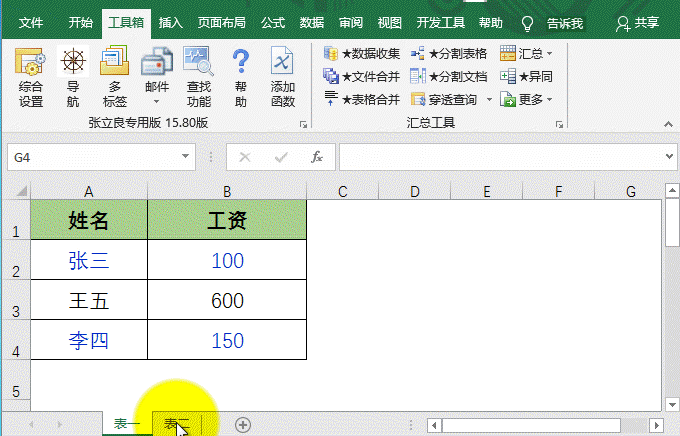Click the fx insert function button
Viewport: 680px width, 436px height.
click(317, 157)
